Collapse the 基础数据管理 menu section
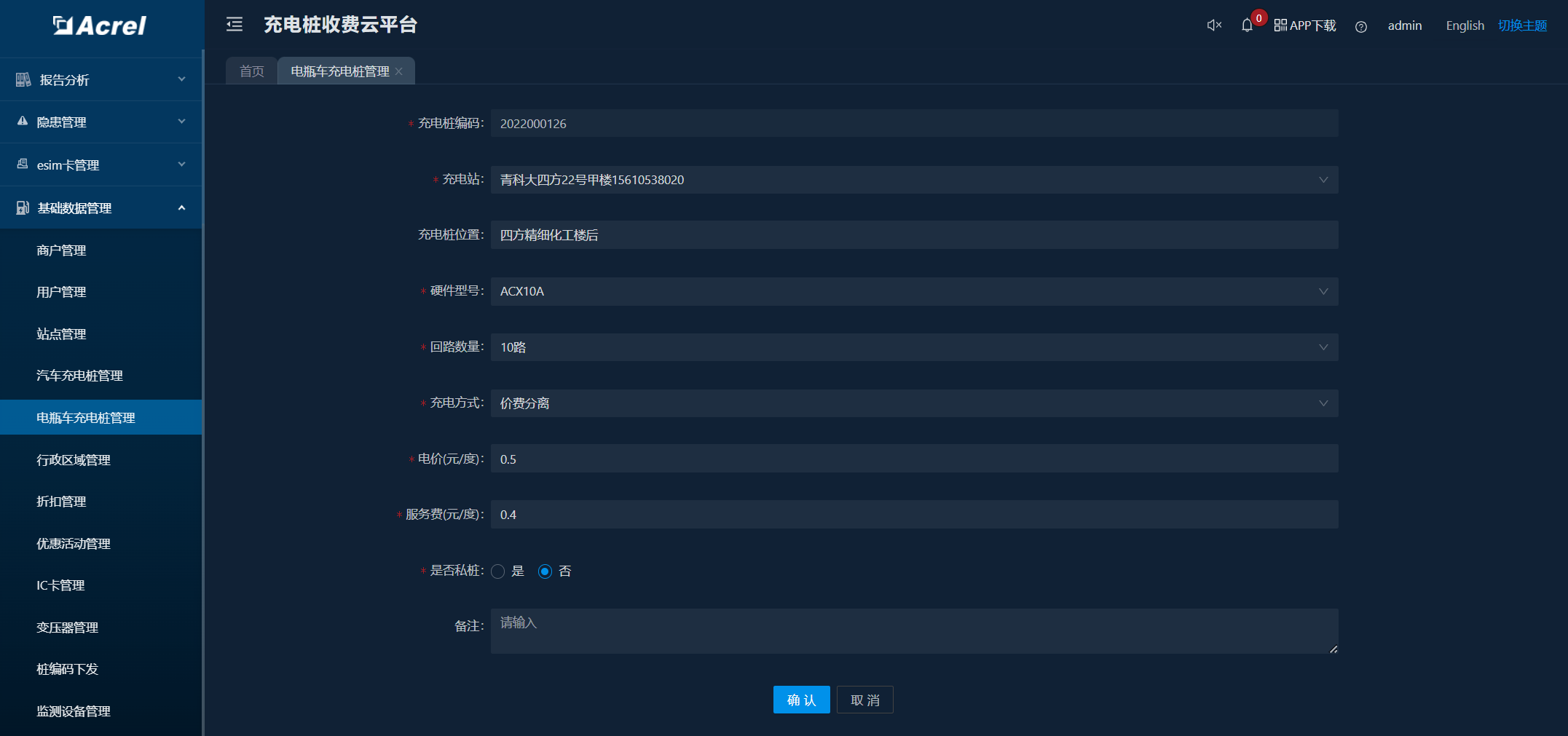Image resolution: width=1568 pixels, height=736 pixels. pos(181,208)
